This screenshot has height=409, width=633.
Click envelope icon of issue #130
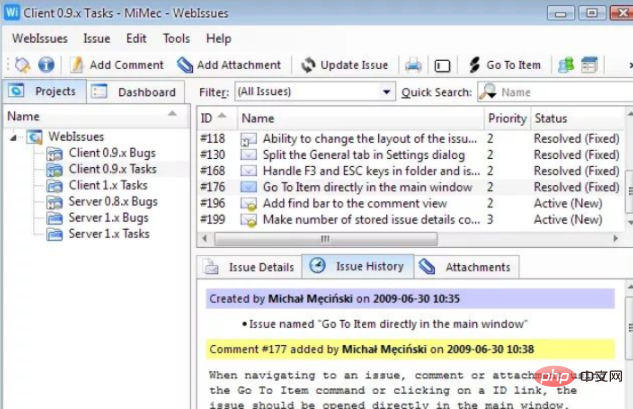click(248, 155)
